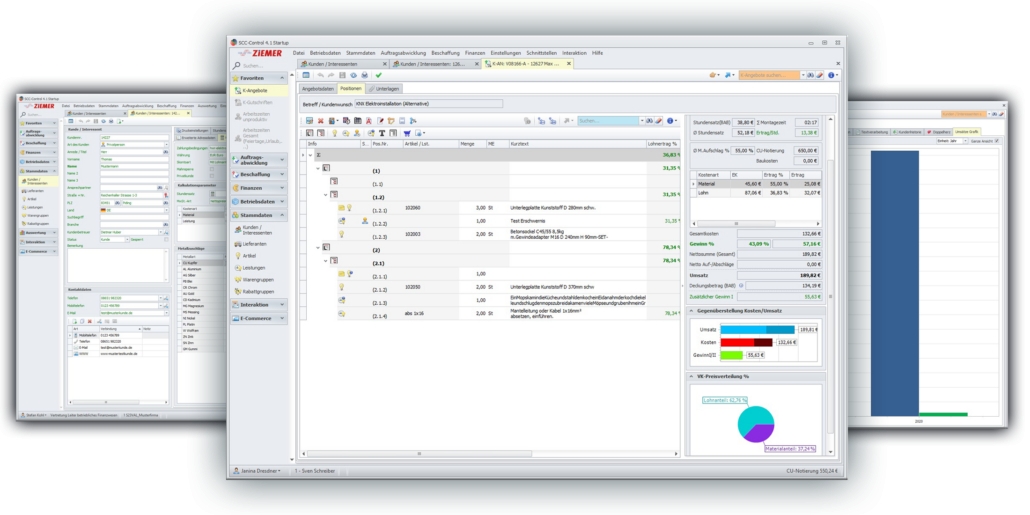
Task: Toggle Privatkunde checkbox in left window
Action: pyautogui.click(x=212, y=176)
